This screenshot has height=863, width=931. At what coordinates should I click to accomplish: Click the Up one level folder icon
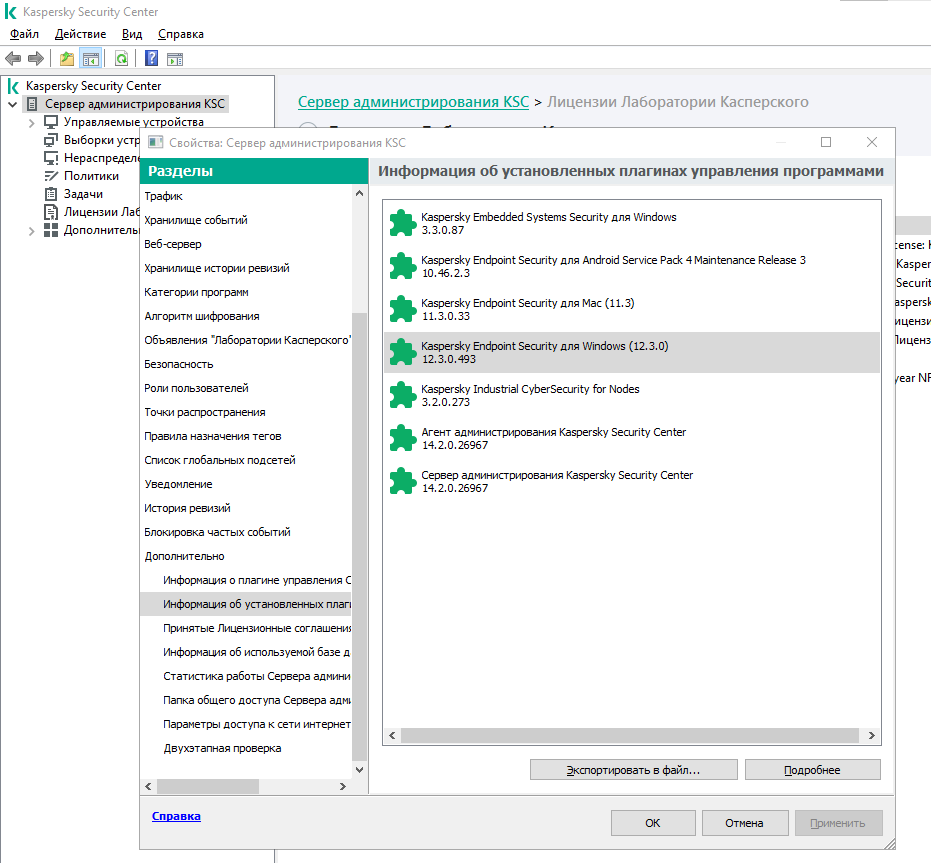(x=66, y=59)
